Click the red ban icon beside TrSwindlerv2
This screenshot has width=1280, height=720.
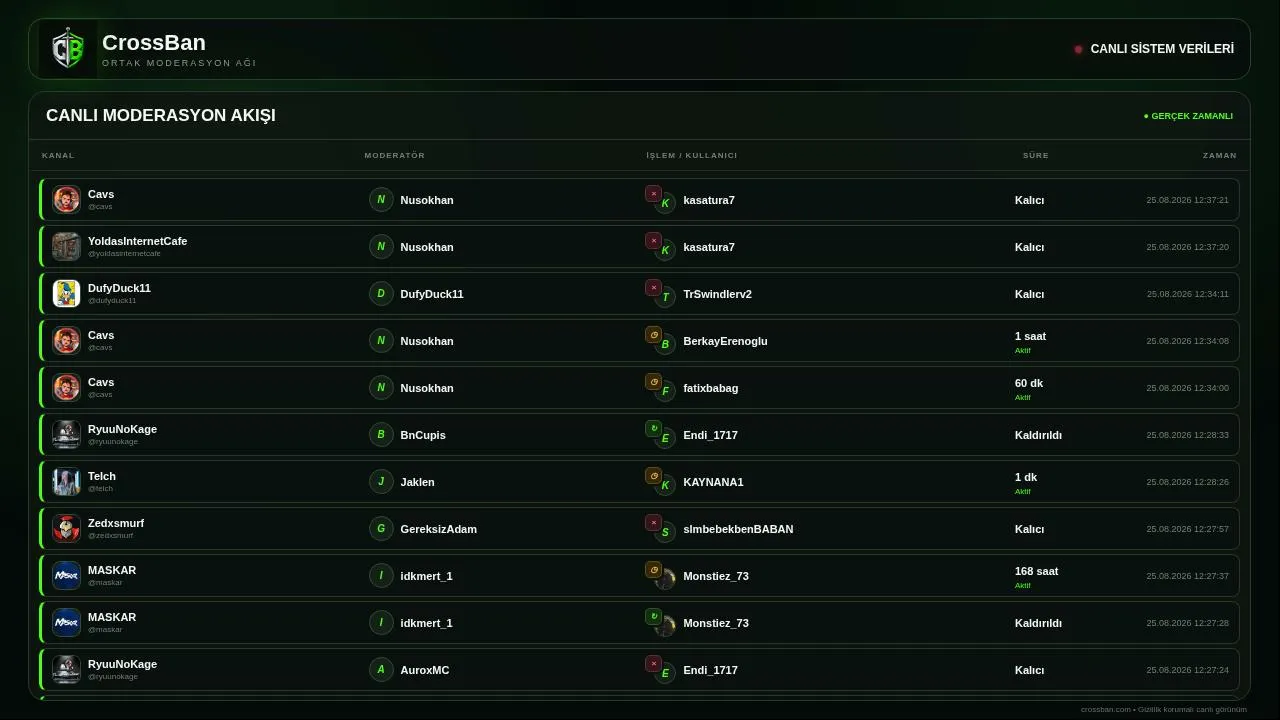point(653,287)
